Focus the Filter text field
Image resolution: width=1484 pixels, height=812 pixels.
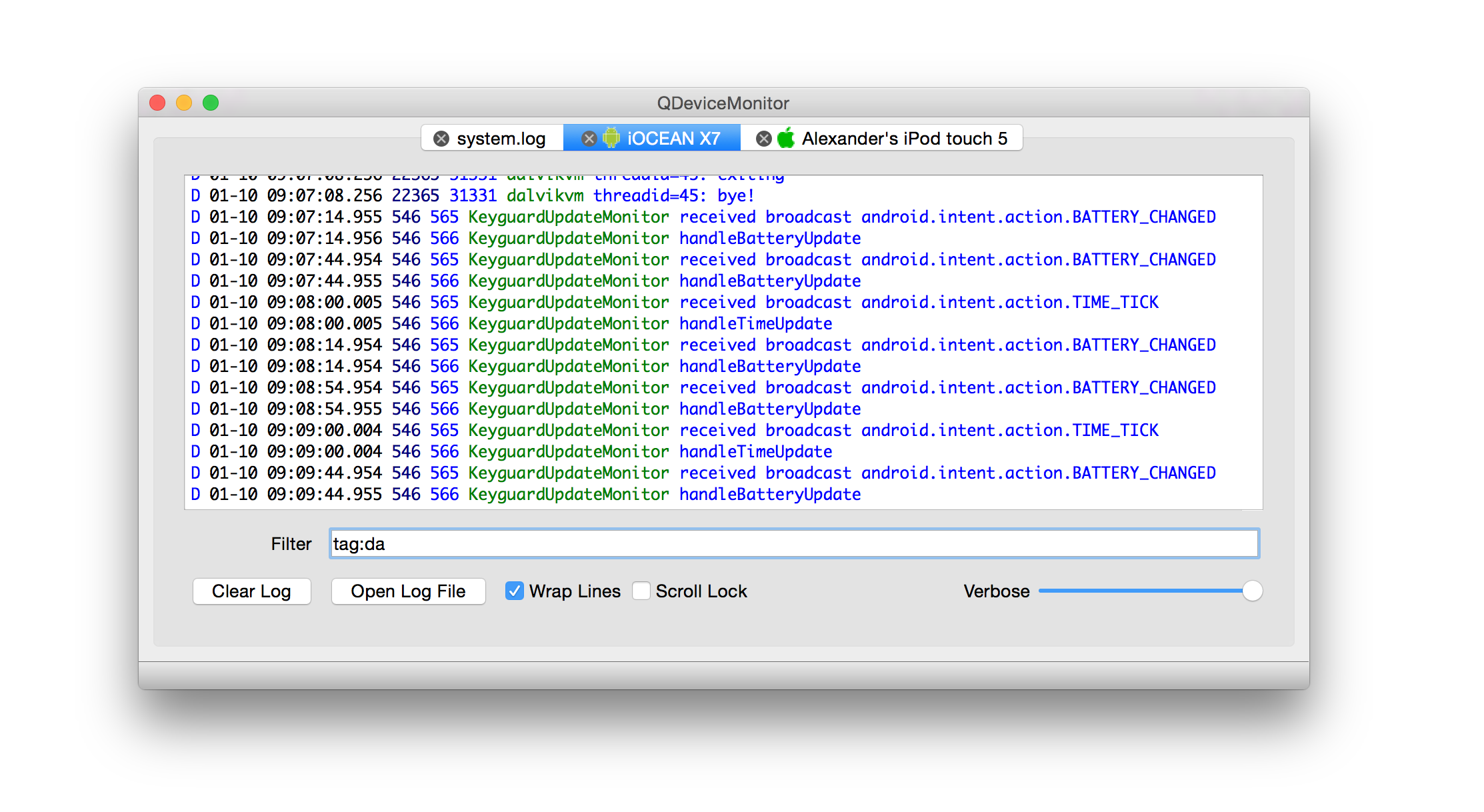(794, 544)
